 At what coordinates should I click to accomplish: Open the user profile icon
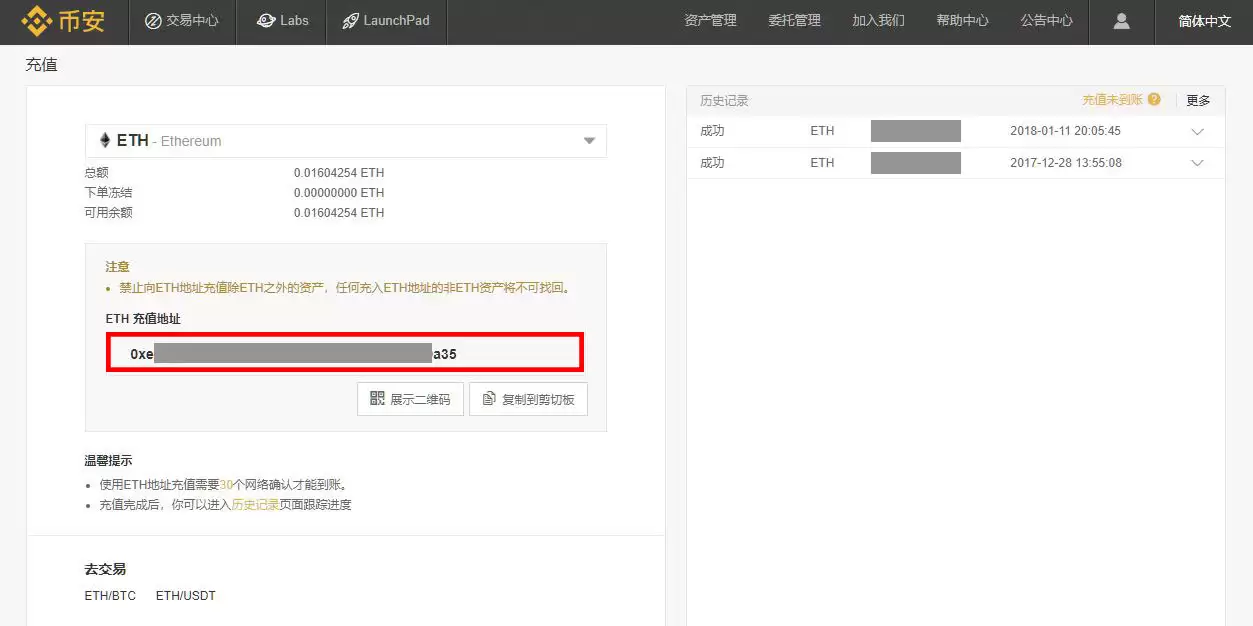1120,20
